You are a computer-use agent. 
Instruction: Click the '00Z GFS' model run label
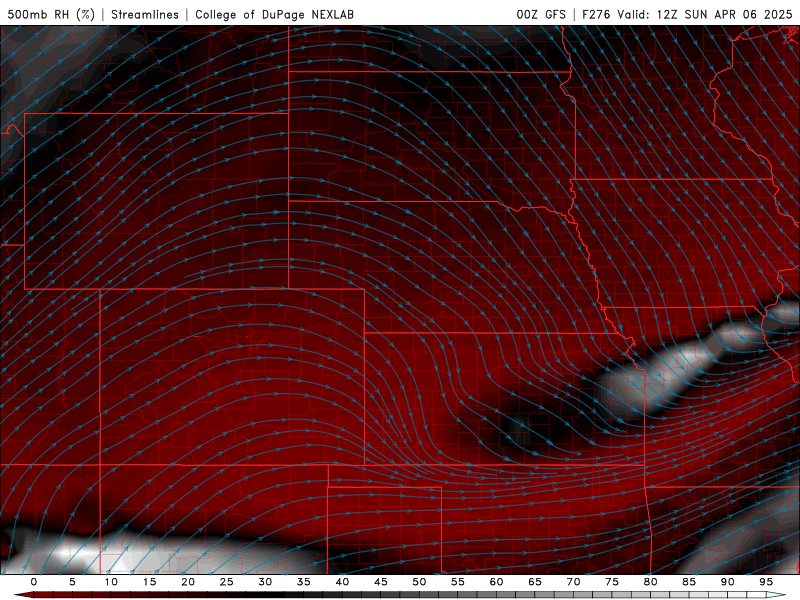click(x=541, y=14)
